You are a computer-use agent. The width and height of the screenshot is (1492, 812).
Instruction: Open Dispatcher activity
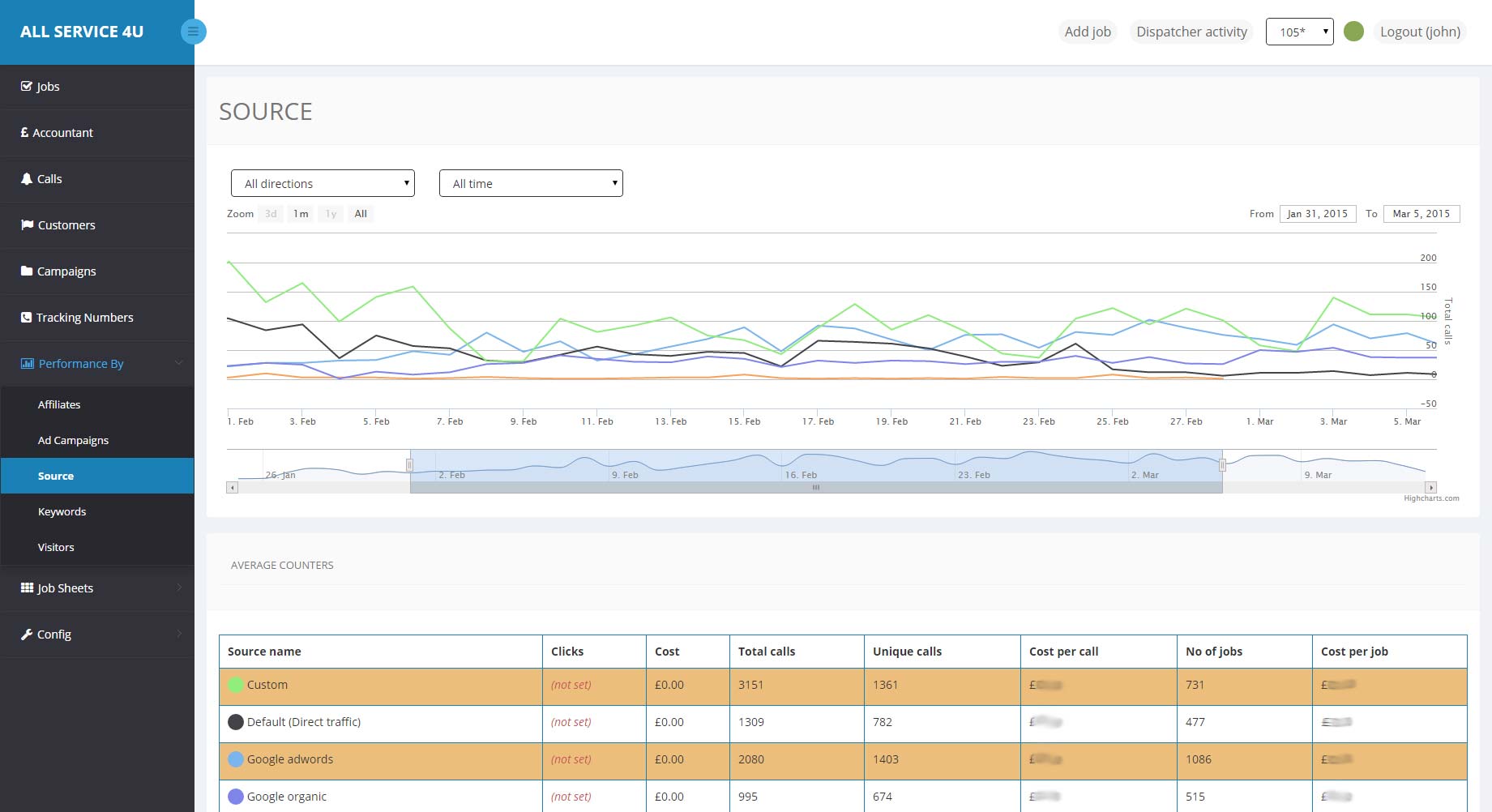point(1191,32)
